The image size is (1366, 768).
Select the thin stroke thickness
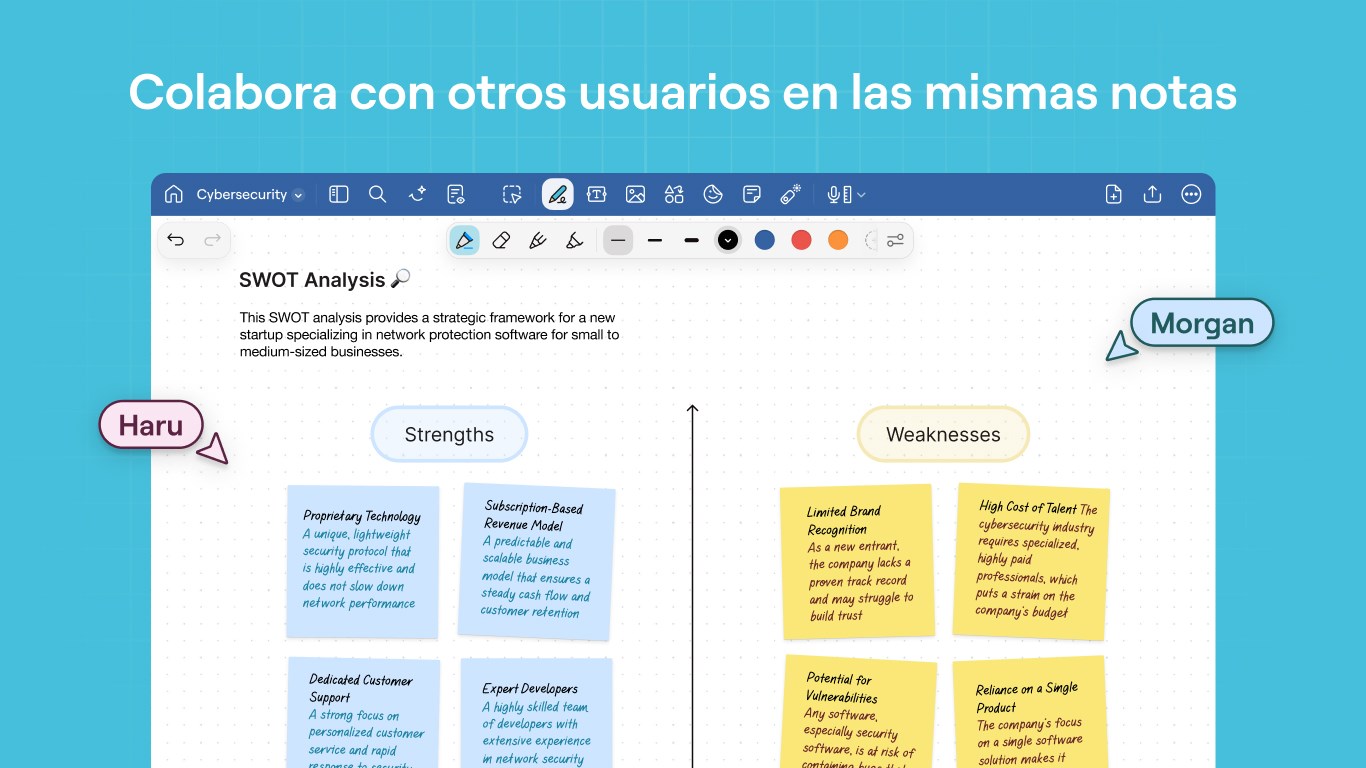[x=618, y=240]
